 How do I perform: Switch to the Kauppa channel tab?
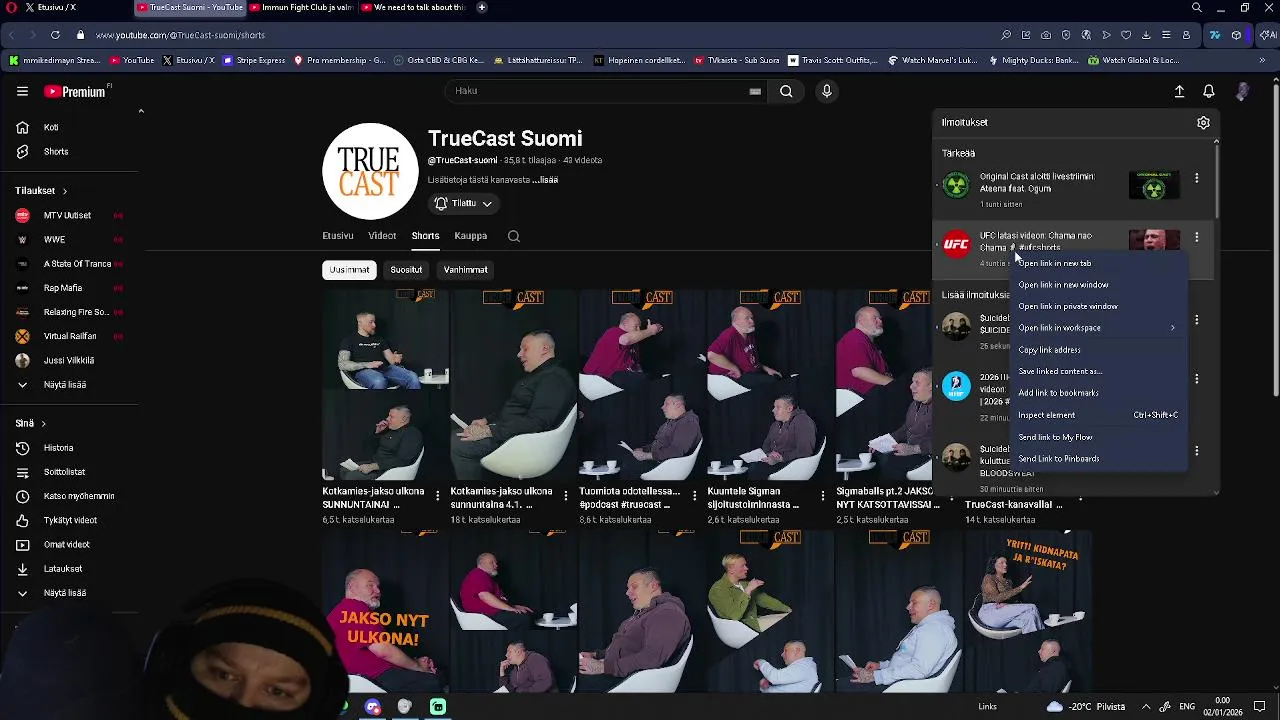(470, 236)
